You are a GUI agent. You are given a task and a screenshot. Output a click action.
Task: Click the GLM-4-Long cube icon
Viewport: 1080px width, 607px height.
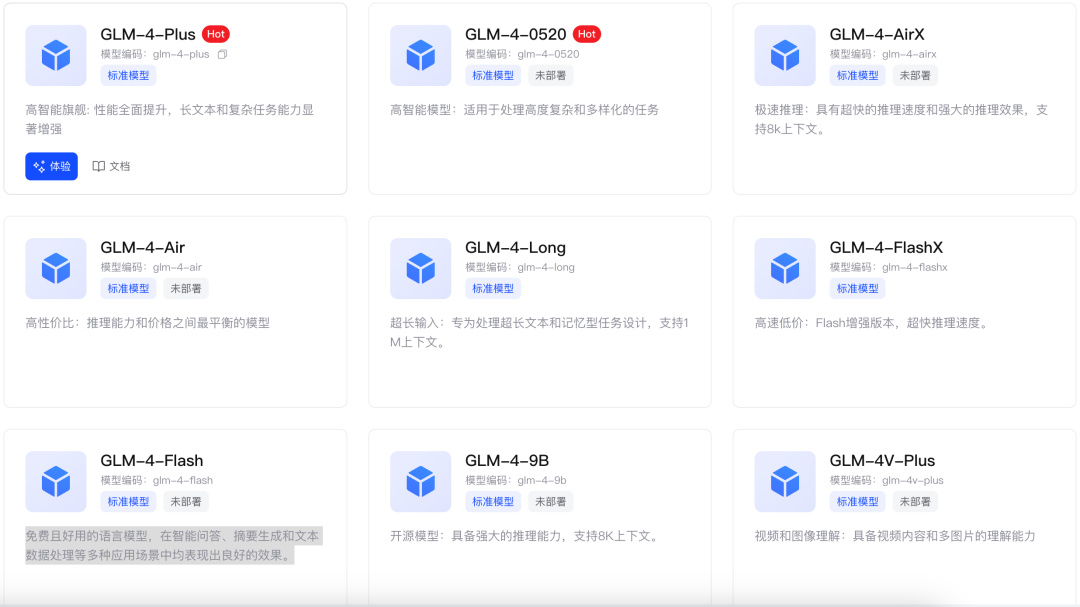(420, 268)
